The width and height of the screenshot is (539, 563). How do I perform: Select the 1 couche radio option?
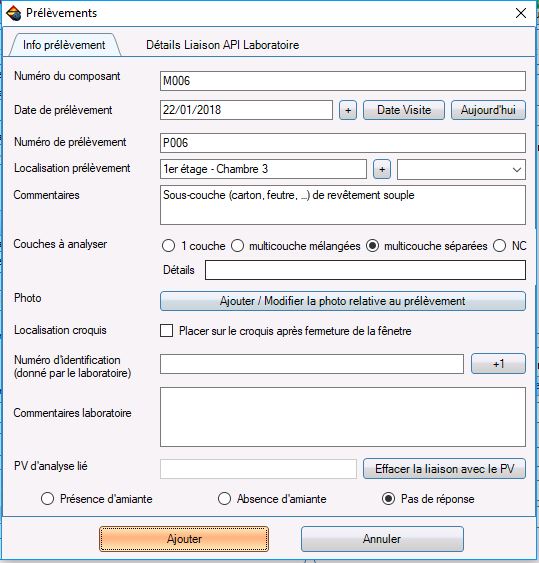168,246
